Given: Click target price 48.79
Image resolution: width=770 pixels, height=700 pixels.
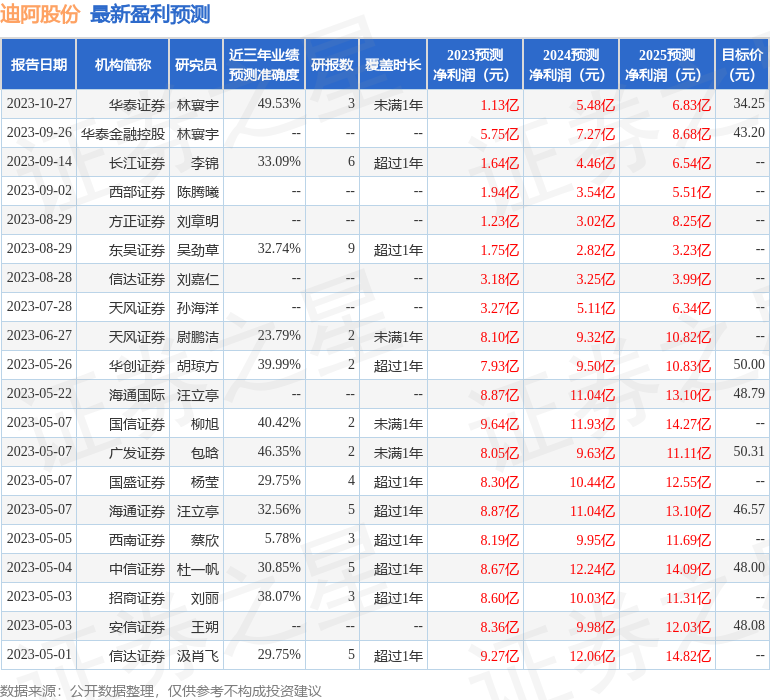Looking at the screenshot, I should coord(749,393).
